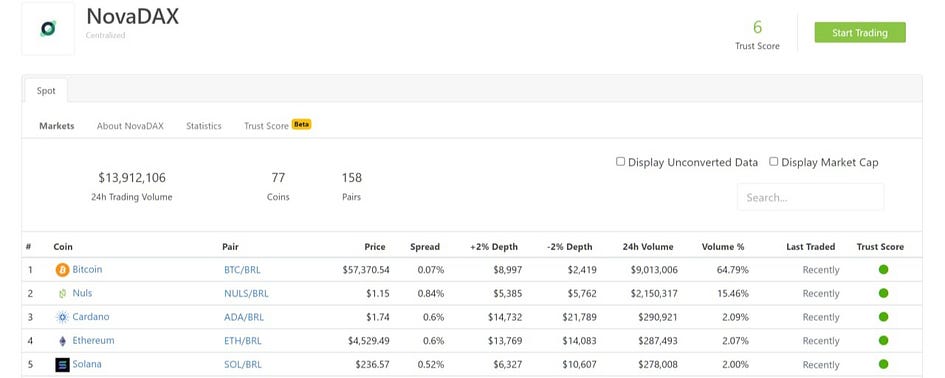The height and width of the screenshot is (378, 945).
Task: Click the green trust dot in Bitcoin row
Action: point(884,269)
